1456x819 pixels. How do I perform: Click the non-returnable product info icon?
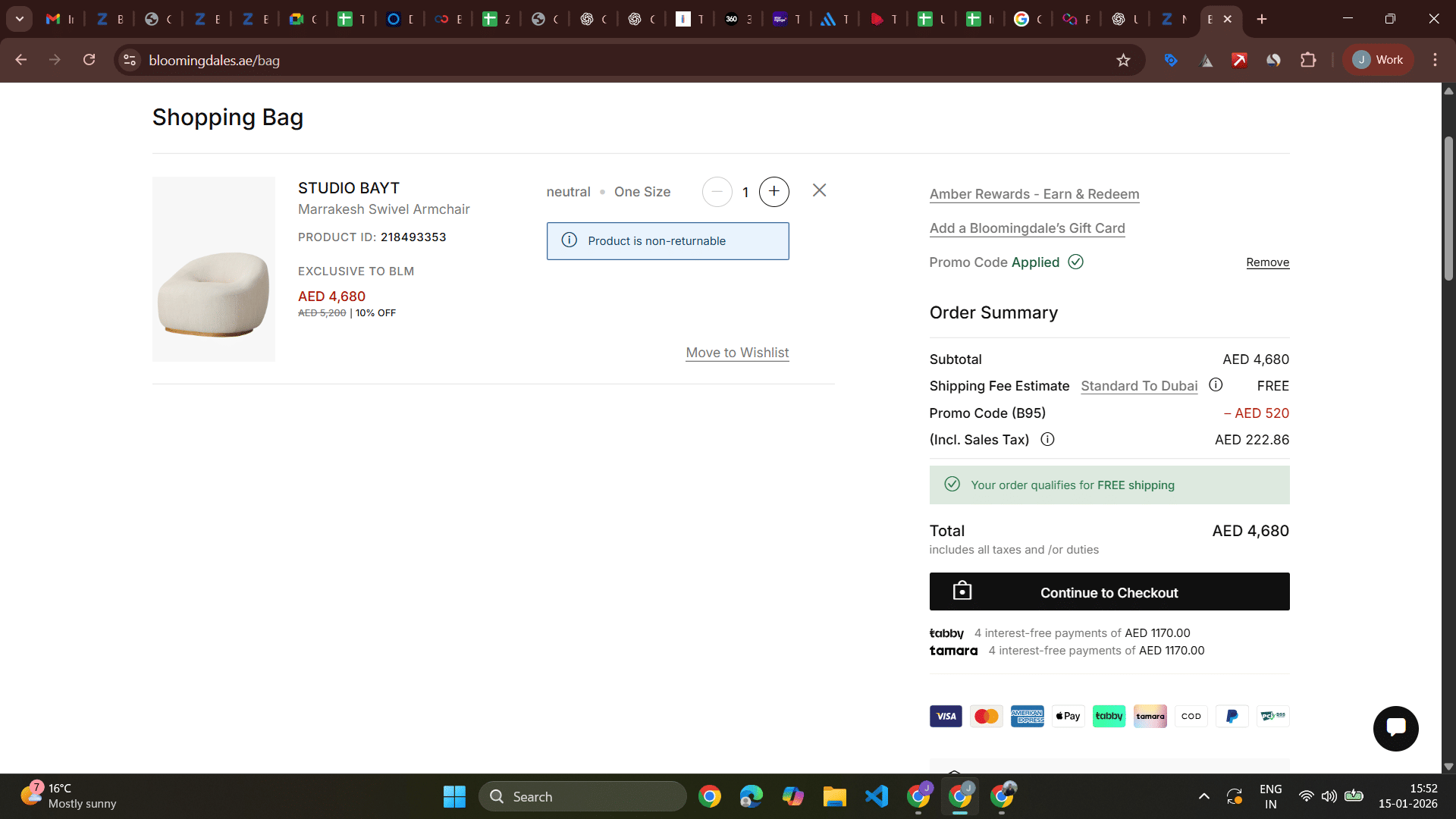tap(570, 240)
